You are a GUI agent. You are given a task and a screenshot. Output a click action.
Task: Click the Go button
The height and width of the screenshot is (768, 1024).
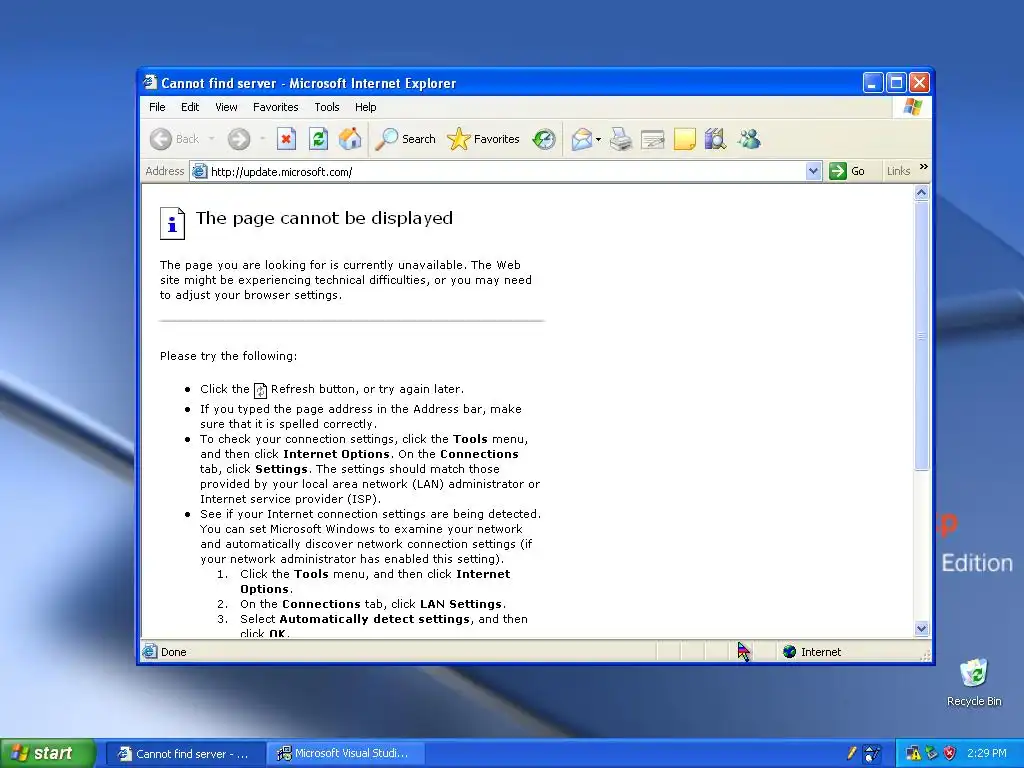[x=847, y=171]
